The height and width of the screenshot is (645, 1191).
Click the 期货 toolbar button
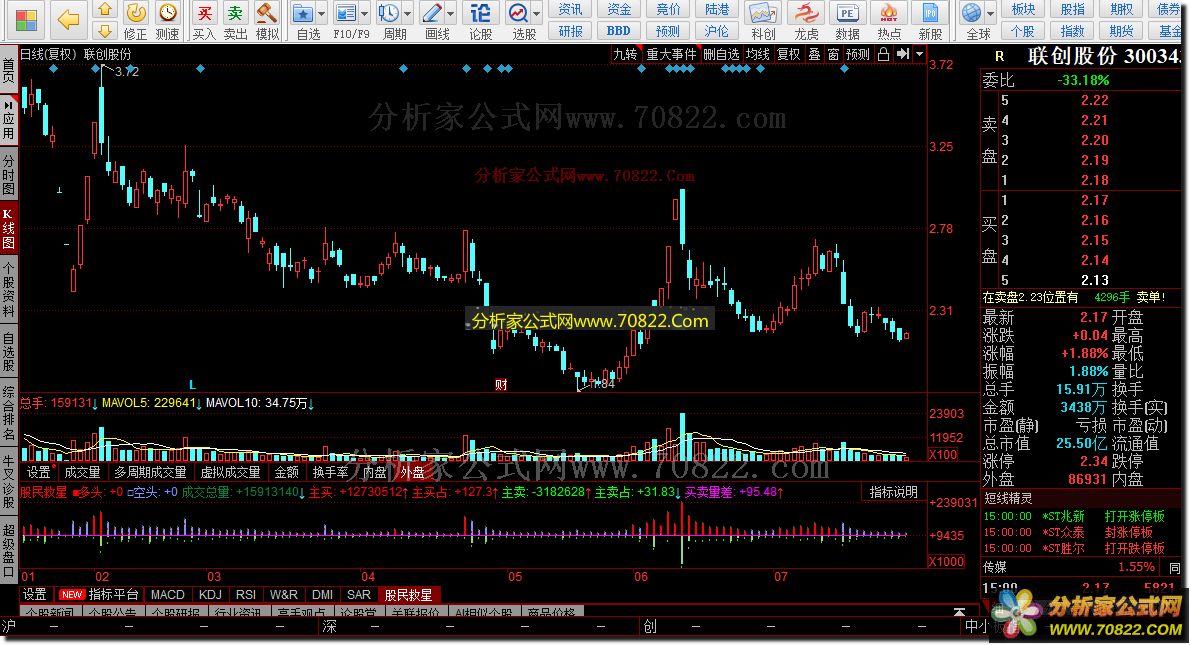1121,31
